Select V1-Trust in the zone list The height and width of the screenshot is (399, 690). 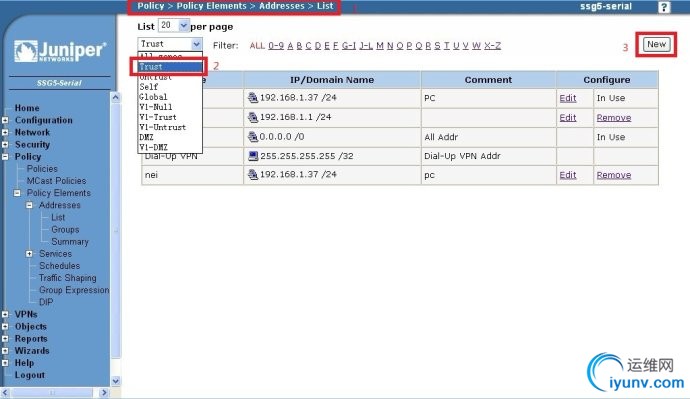pyautogui.click(x=170, y=117)
